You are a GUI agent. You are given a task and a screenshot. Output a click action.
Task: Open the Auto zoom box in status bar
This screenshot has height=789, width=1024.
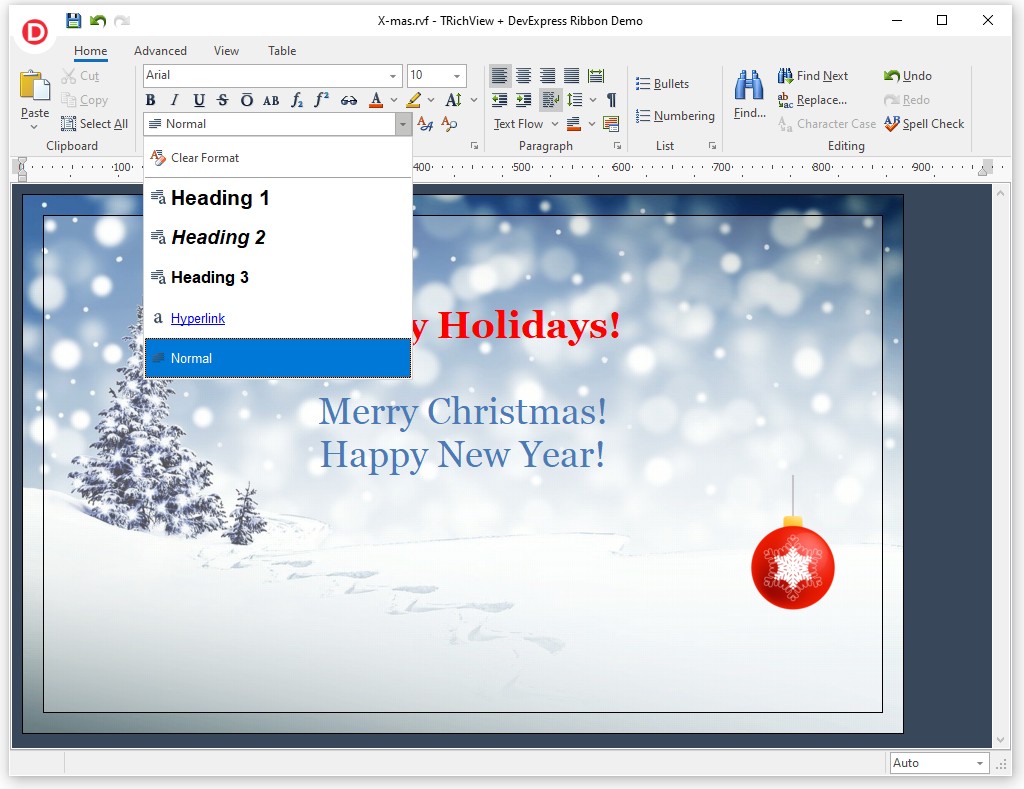[938, 763]
